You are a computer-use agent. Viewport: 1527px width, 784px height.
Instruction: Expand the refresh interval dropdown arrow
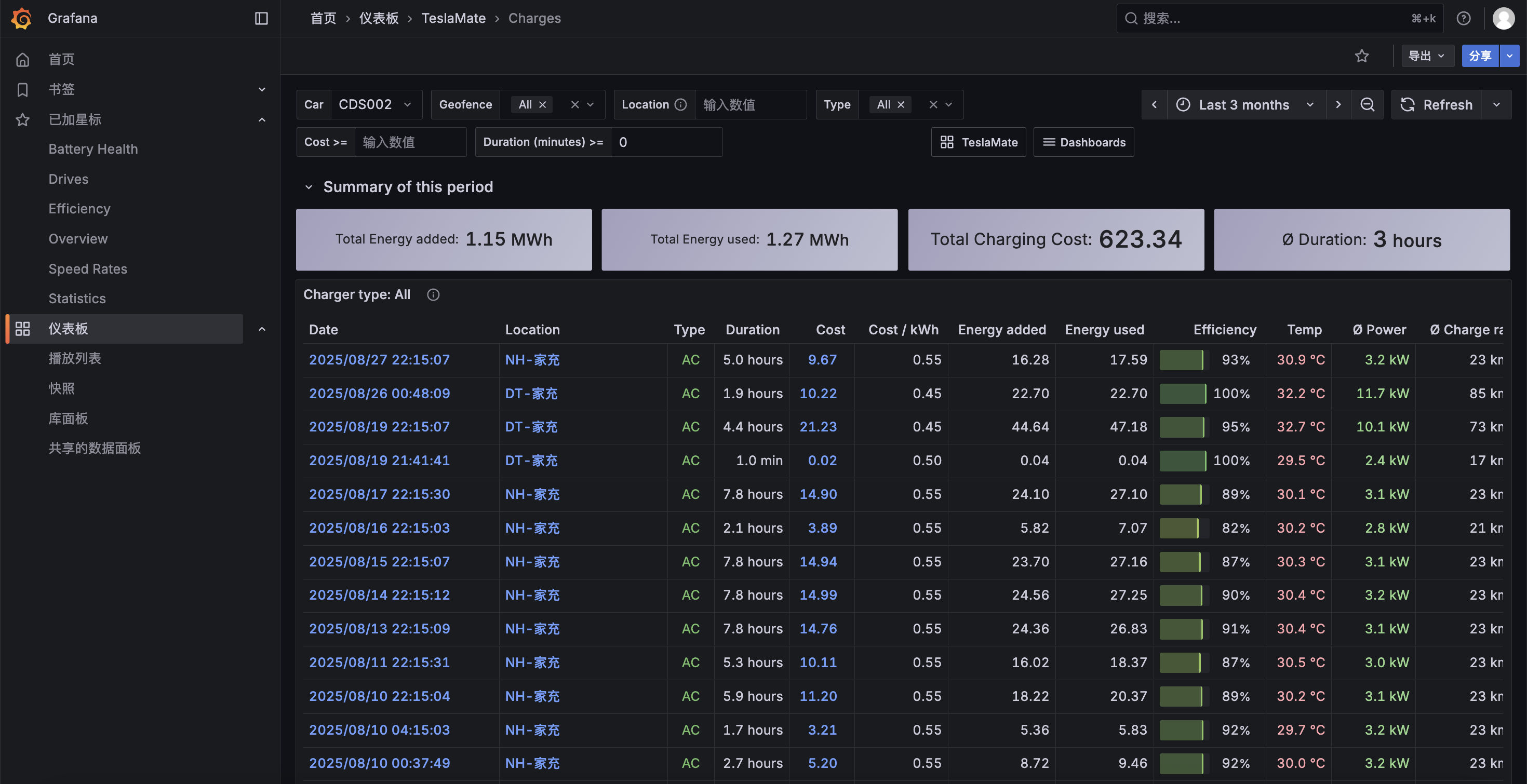[x=1496, y=105]
